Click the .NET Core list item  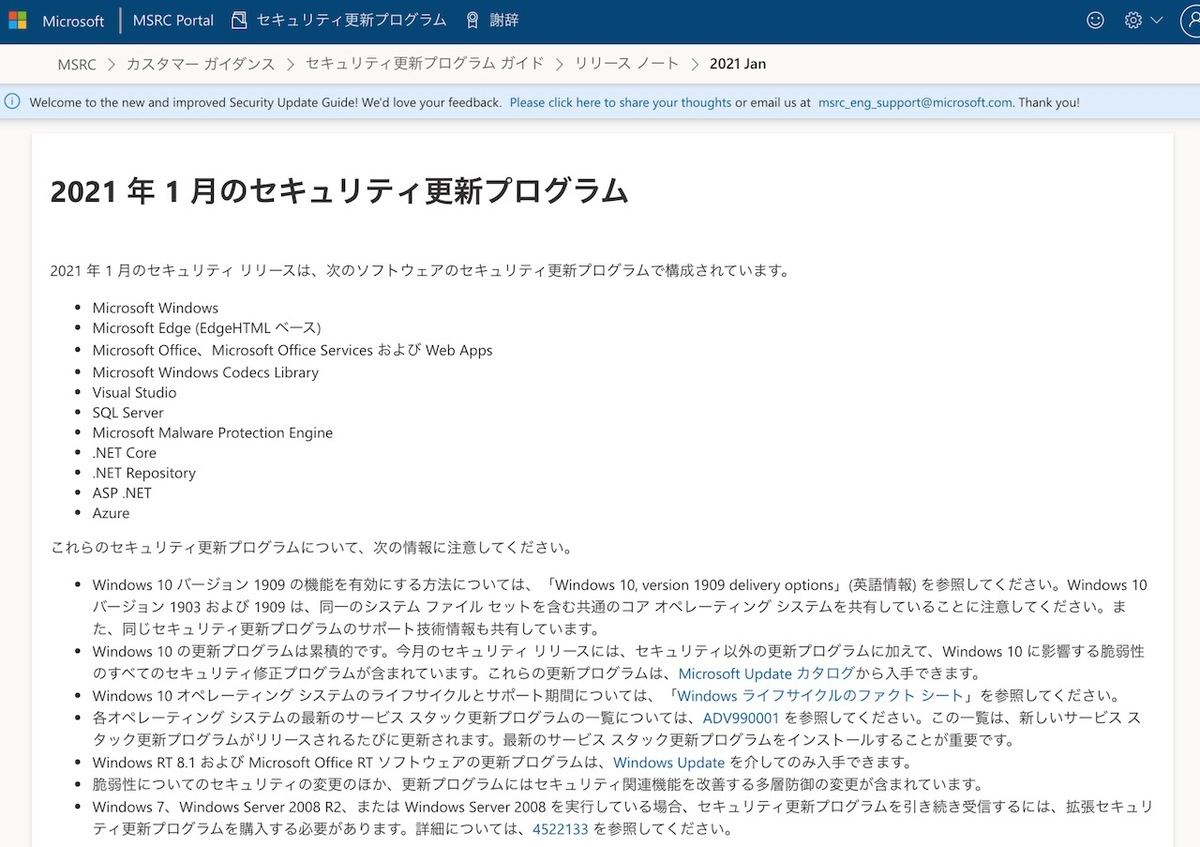click(124, 453)
